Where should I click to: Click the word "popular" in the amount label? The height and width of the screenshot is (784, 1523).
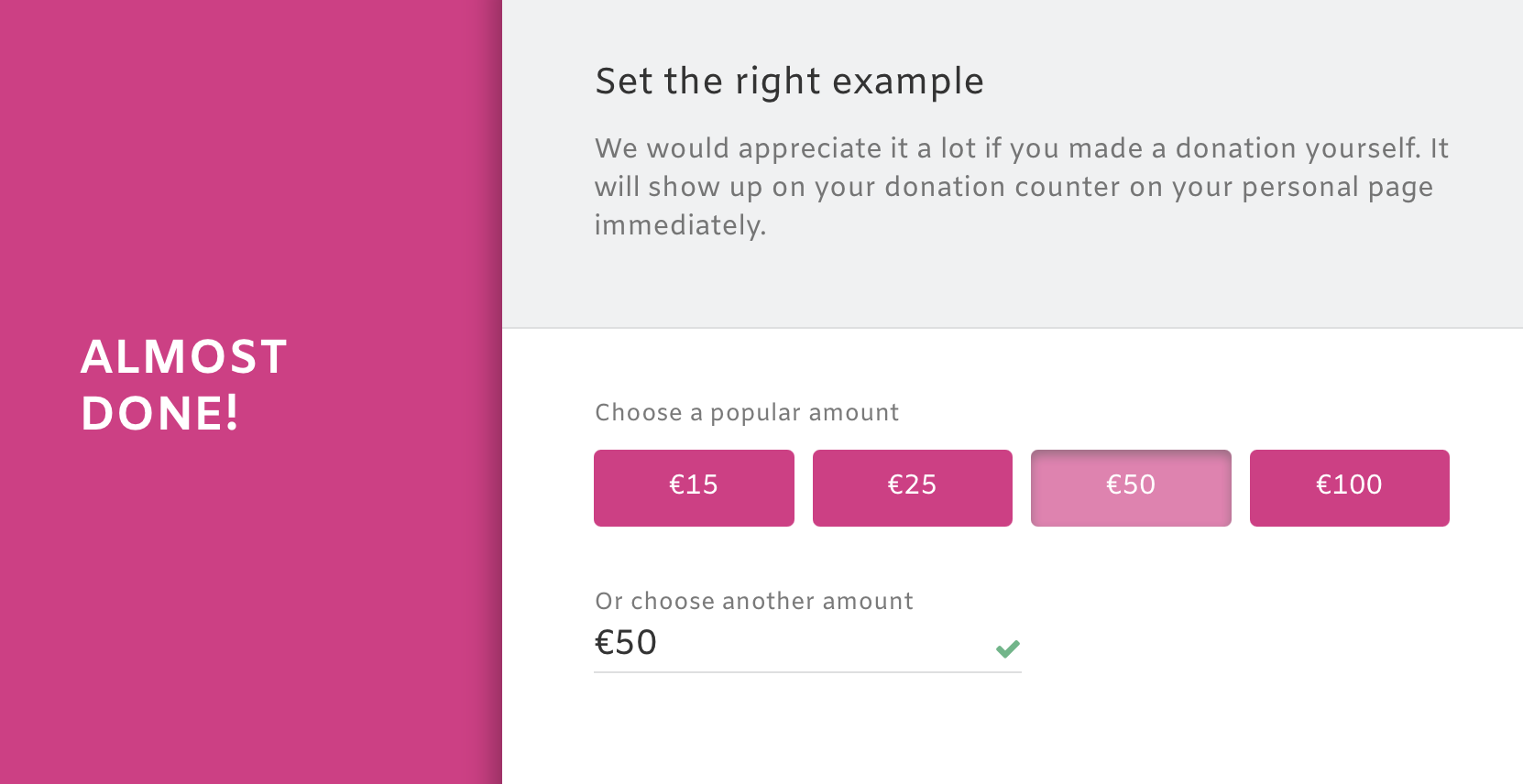click(755, 413)
